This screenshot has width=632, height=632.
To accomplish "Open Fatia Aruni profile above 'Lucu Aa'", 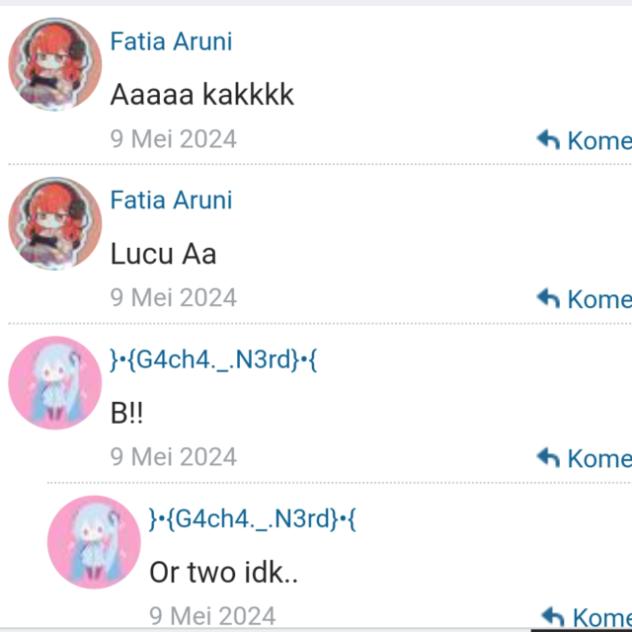I will [x=171, y=200].
